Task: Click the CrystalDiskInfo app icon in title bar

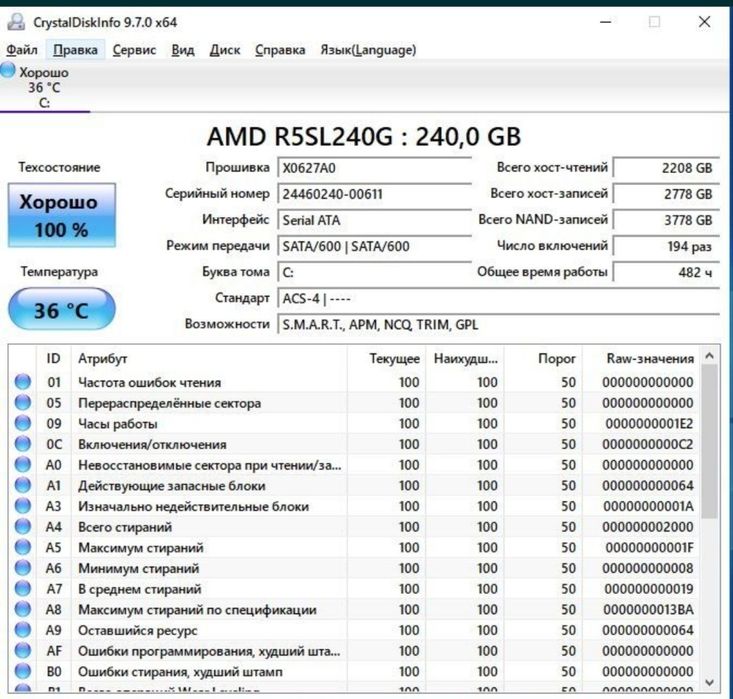Action: click(x=16, y=22)
